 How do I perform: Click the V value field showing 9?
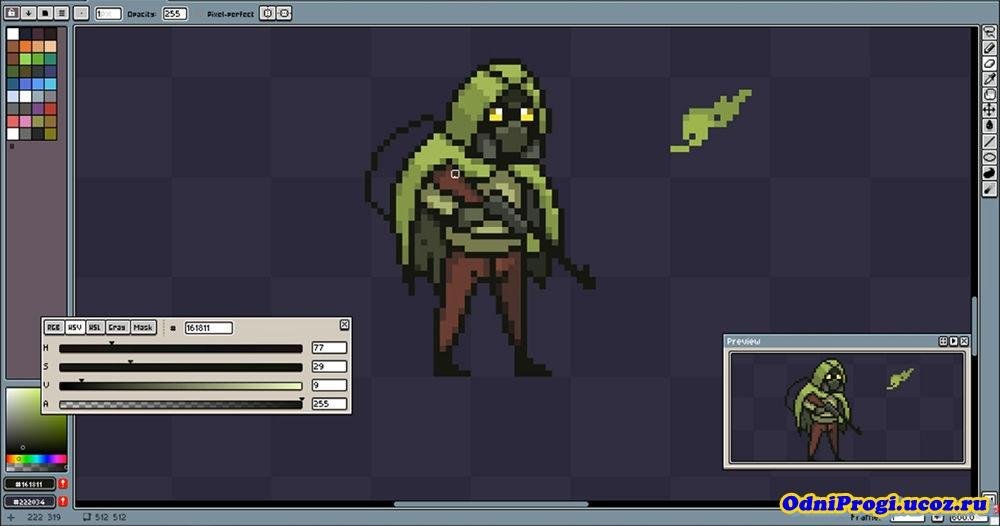(329, 385)
